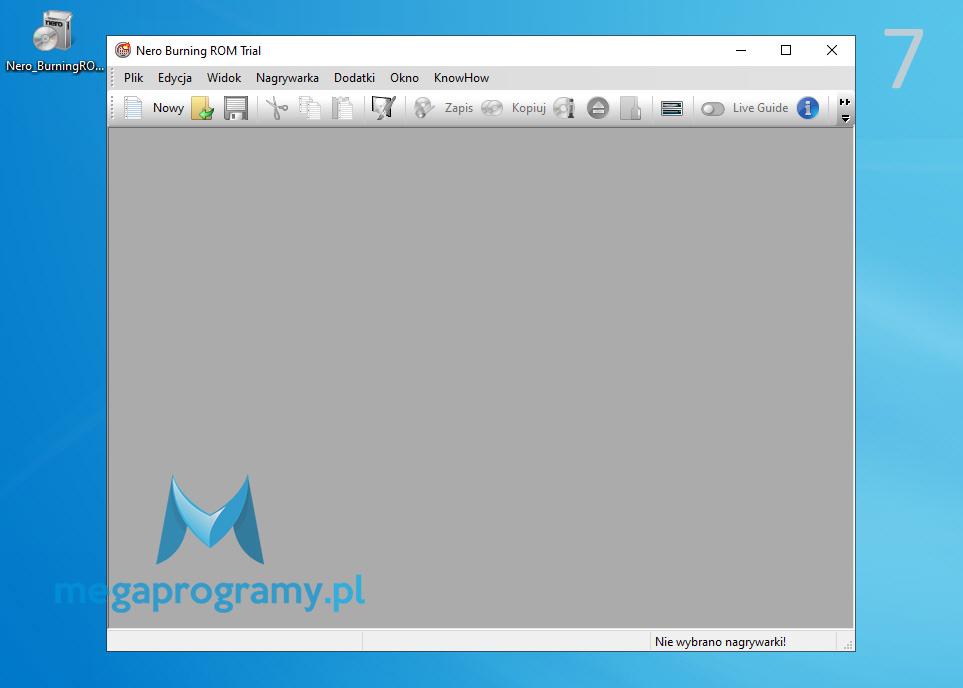Cut selection using the scissors icon
The height and width of the screenshot is (688, 963).
pyautogui.click(x=277, y=108)
